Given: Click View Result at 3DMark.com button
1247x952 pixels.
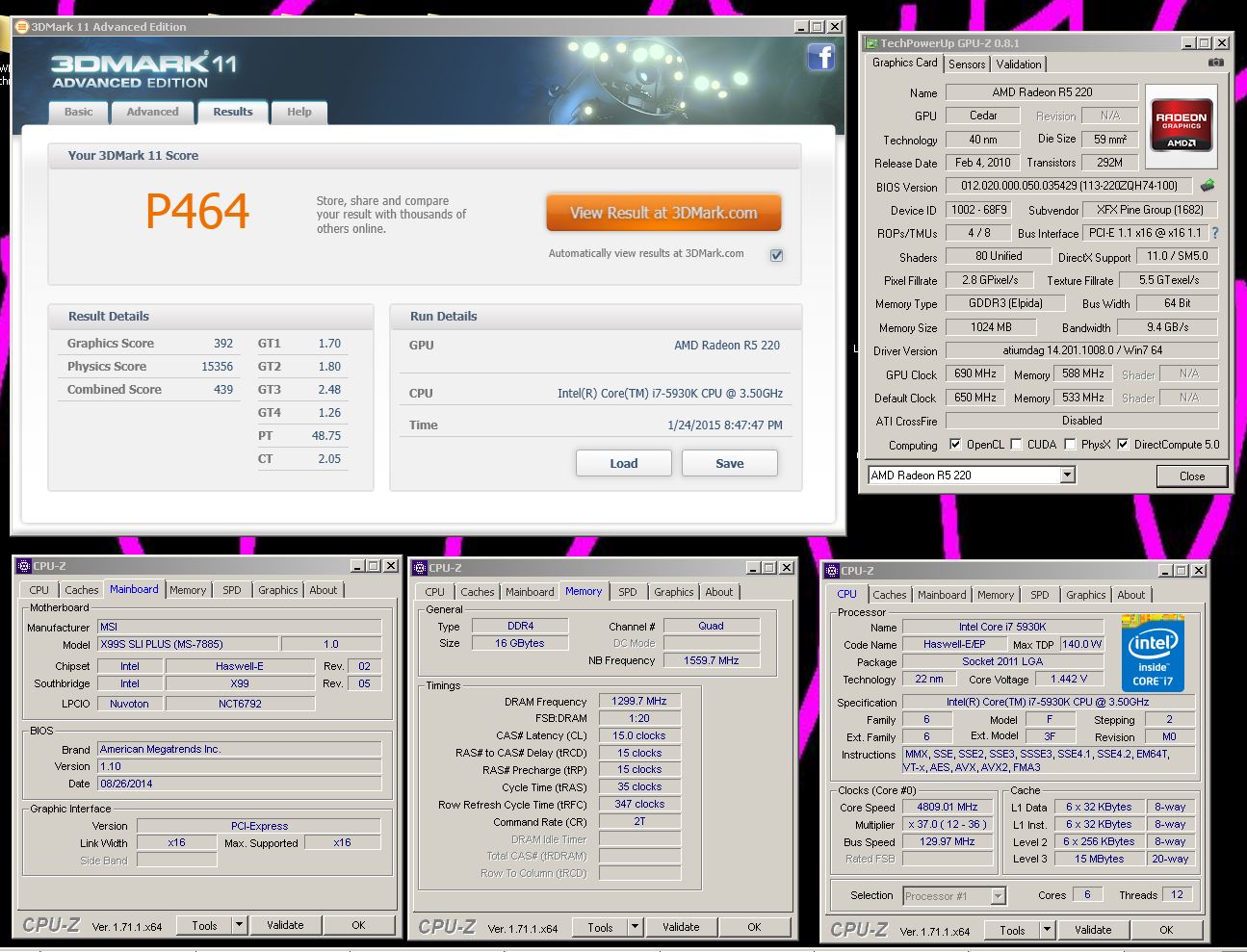Looking at the screenshot, I should click(x=663, y=213).
